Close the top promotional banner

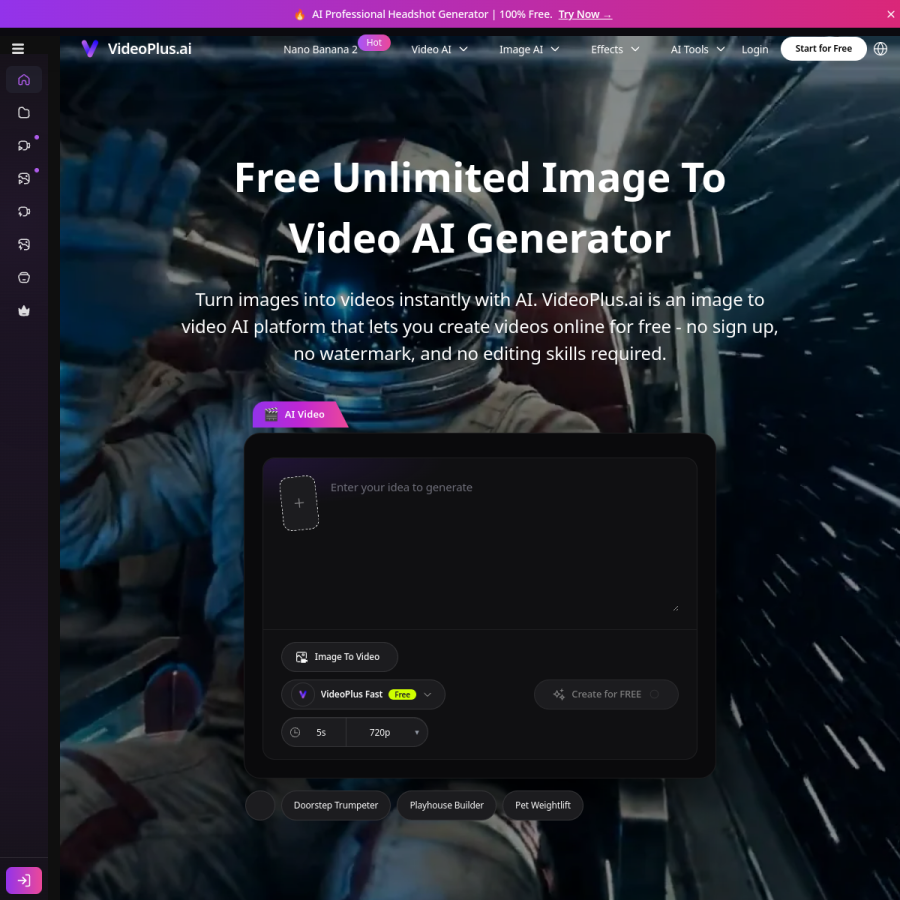890,14
